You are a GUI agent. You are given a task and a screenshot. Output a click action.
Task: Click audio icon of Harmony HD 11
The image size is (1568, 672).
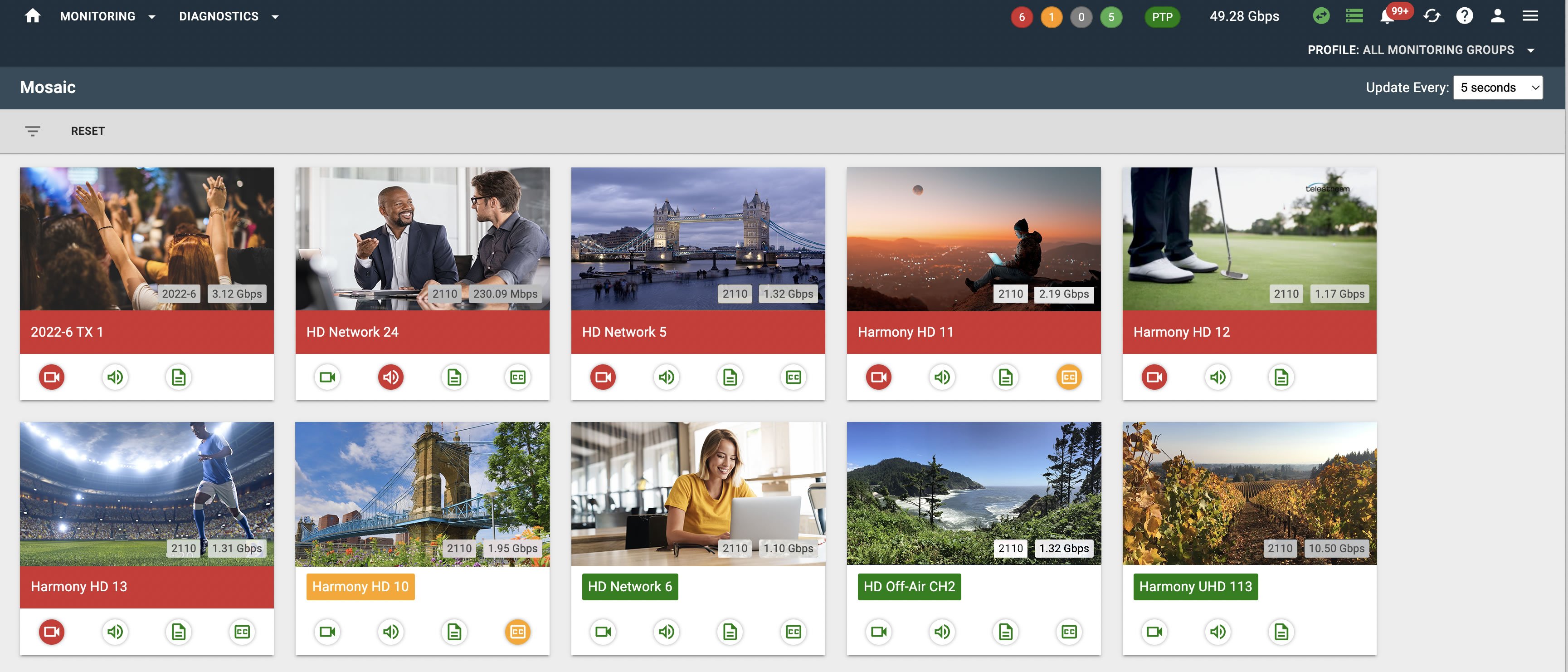(x=942, y=377)
